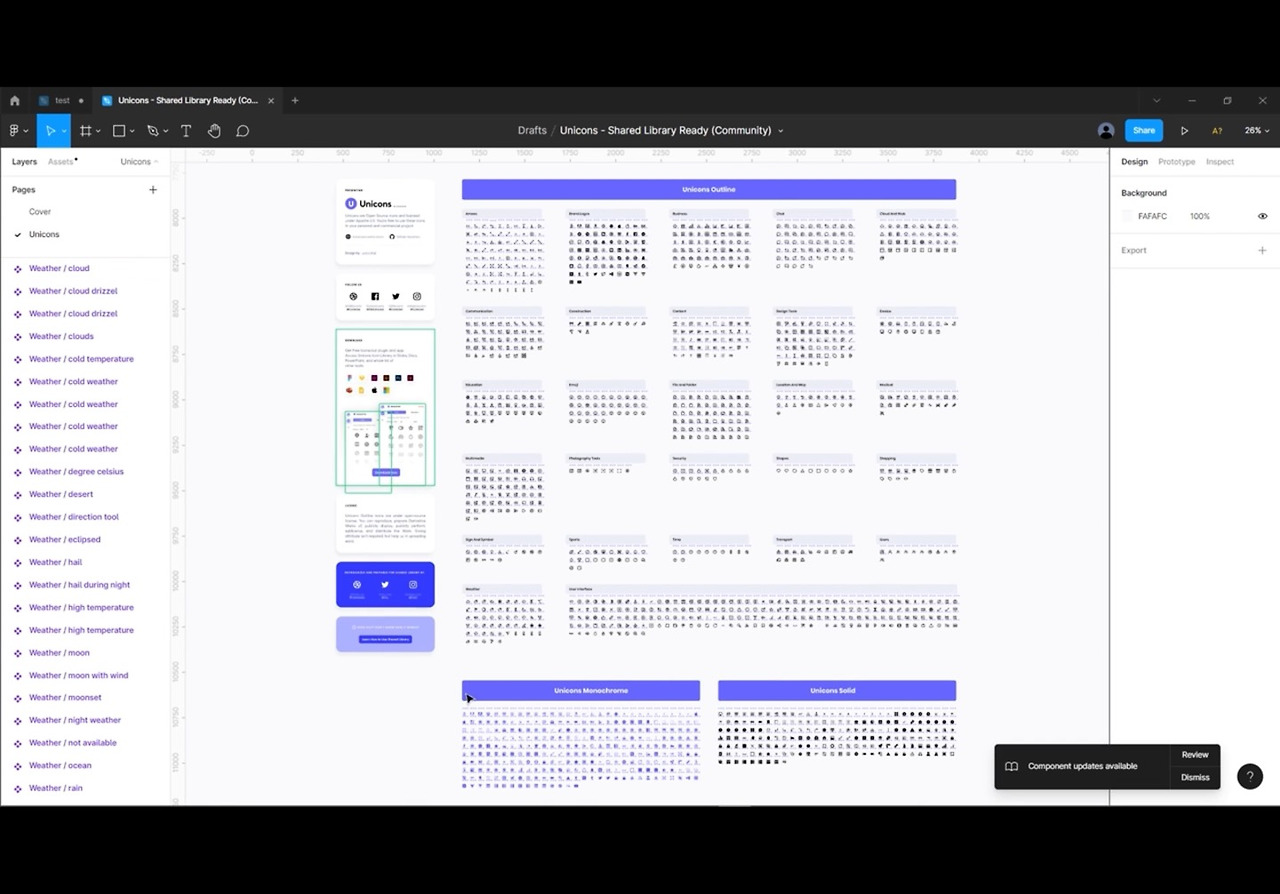This screenshot has width=1280, height=894.
Task: Expand the tab bar chevron menu
Action: pos(1157,101)
